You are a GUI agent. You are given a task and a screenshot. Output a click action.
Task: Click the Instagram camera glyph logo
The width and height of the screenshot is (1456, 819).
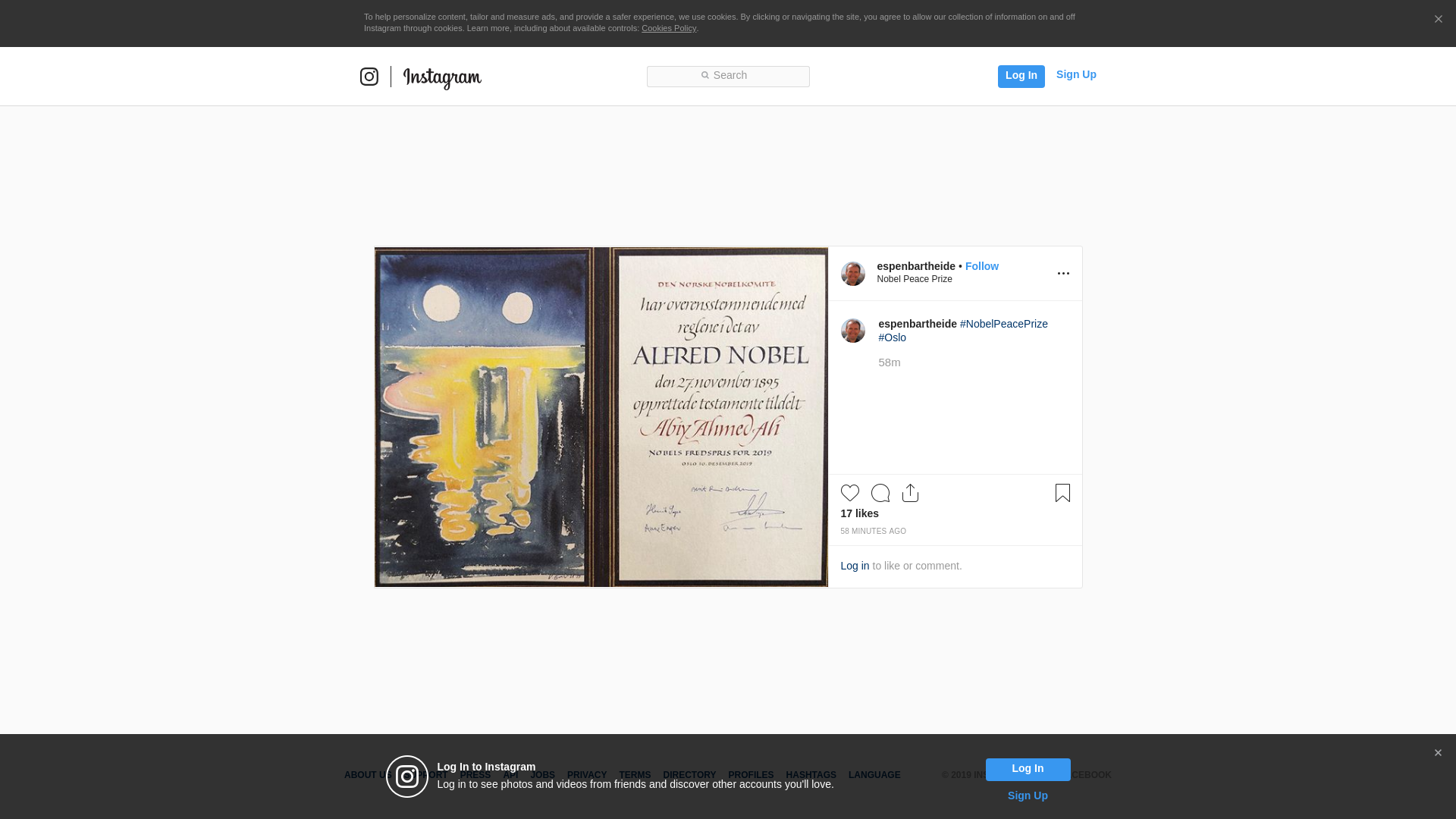(x=369, y=77)
